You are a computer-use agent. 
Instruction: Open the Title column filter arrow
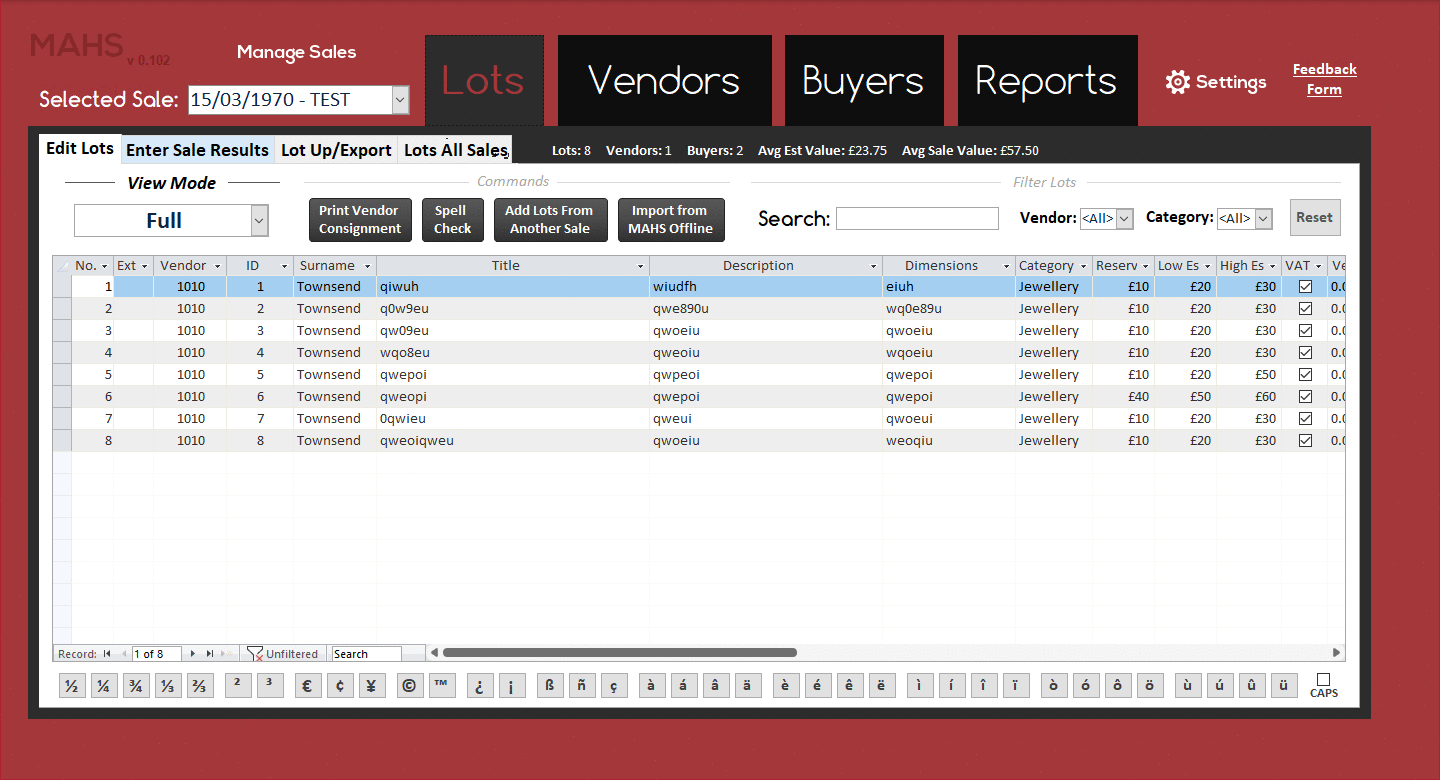(640, 266)
